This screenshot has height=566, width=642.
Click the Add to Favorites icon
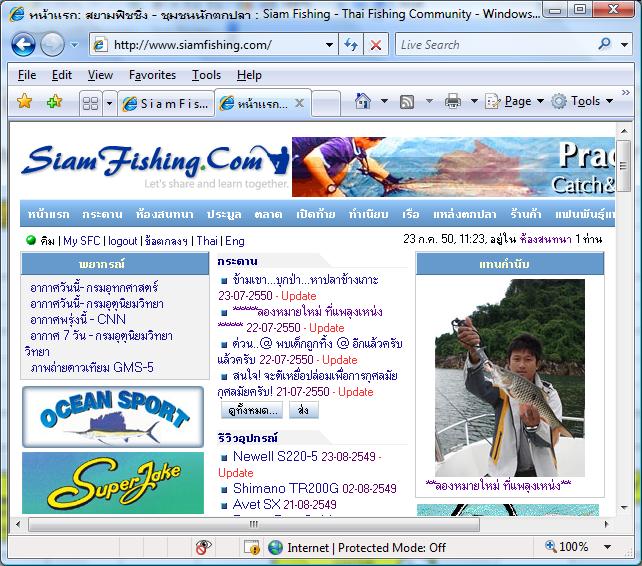point(54,101)
